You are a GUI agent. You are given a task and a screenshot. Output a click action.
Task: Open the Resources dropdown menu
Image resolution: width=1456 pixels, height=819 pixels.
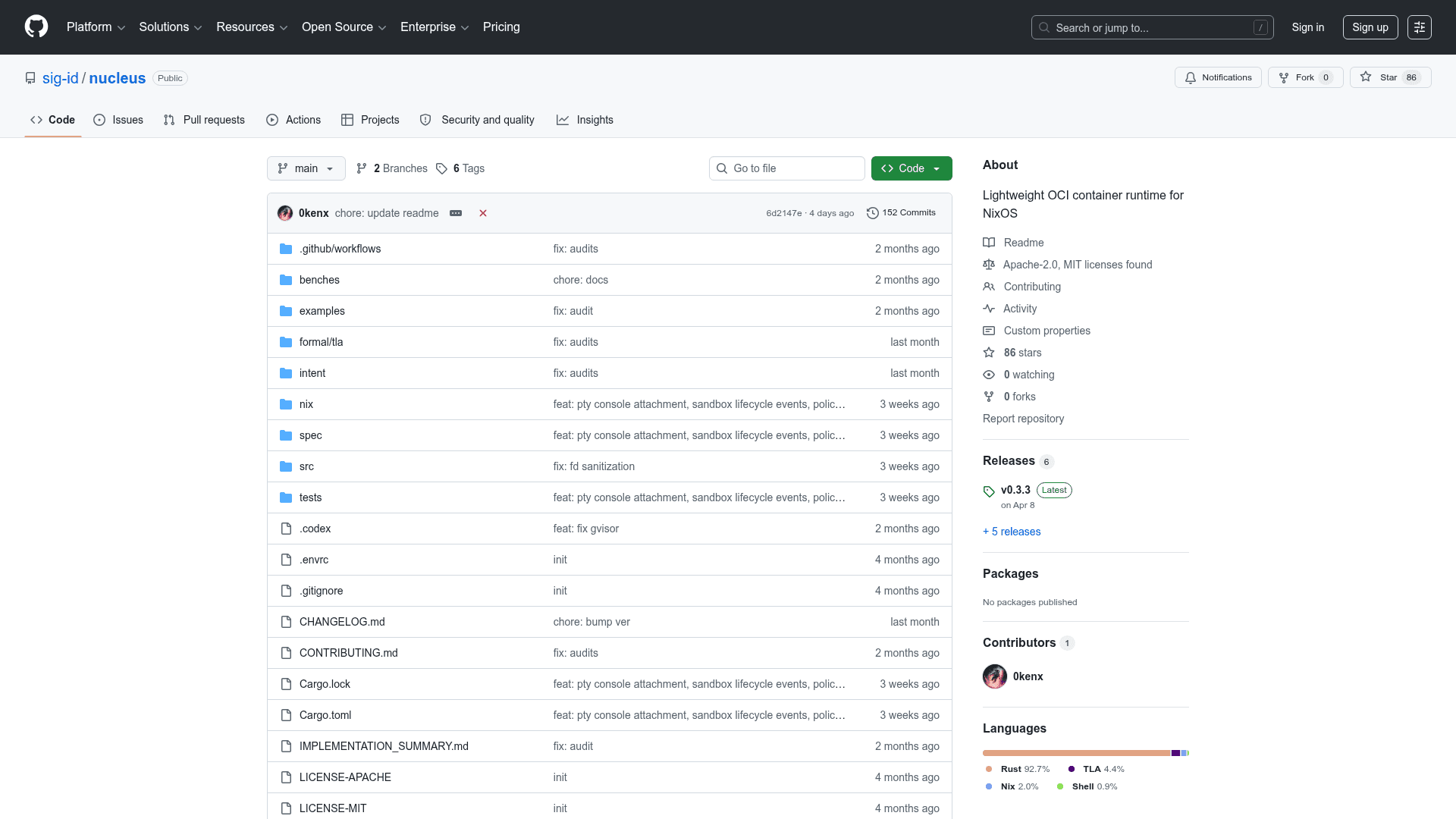(x=252, y=27)
